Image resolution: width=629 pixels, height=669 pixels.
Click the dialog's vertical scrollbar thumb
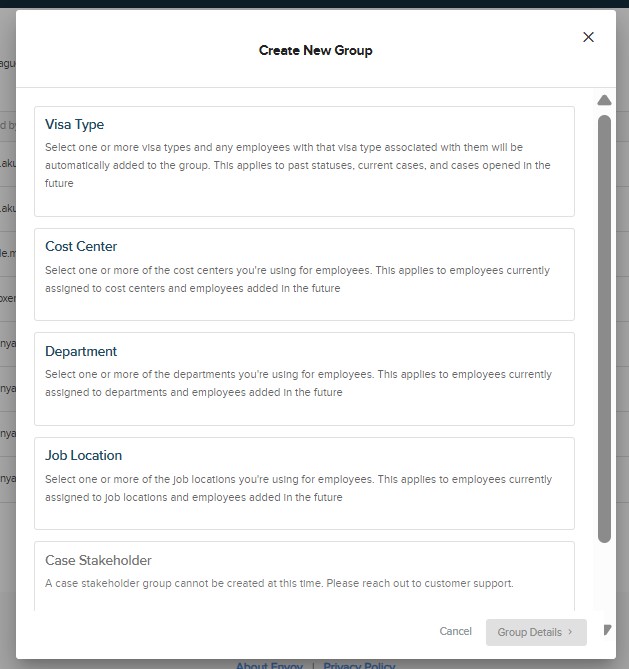point(604,328)
